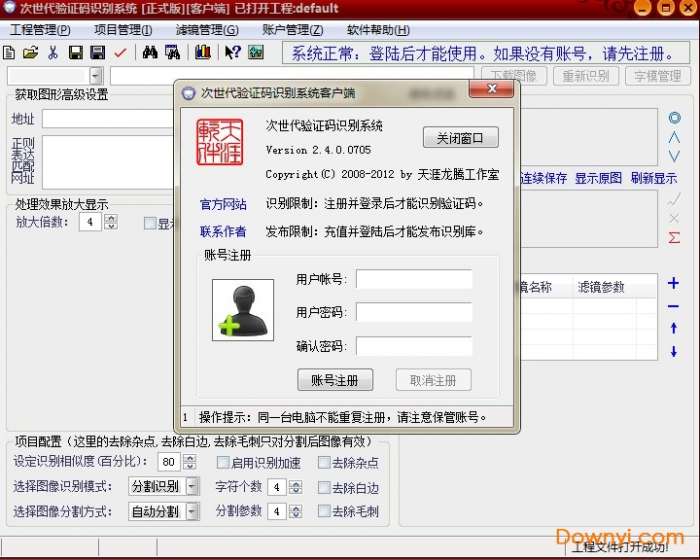Click the books library toolbar icon
Viewport: 700px width, 560px height.
203,53
